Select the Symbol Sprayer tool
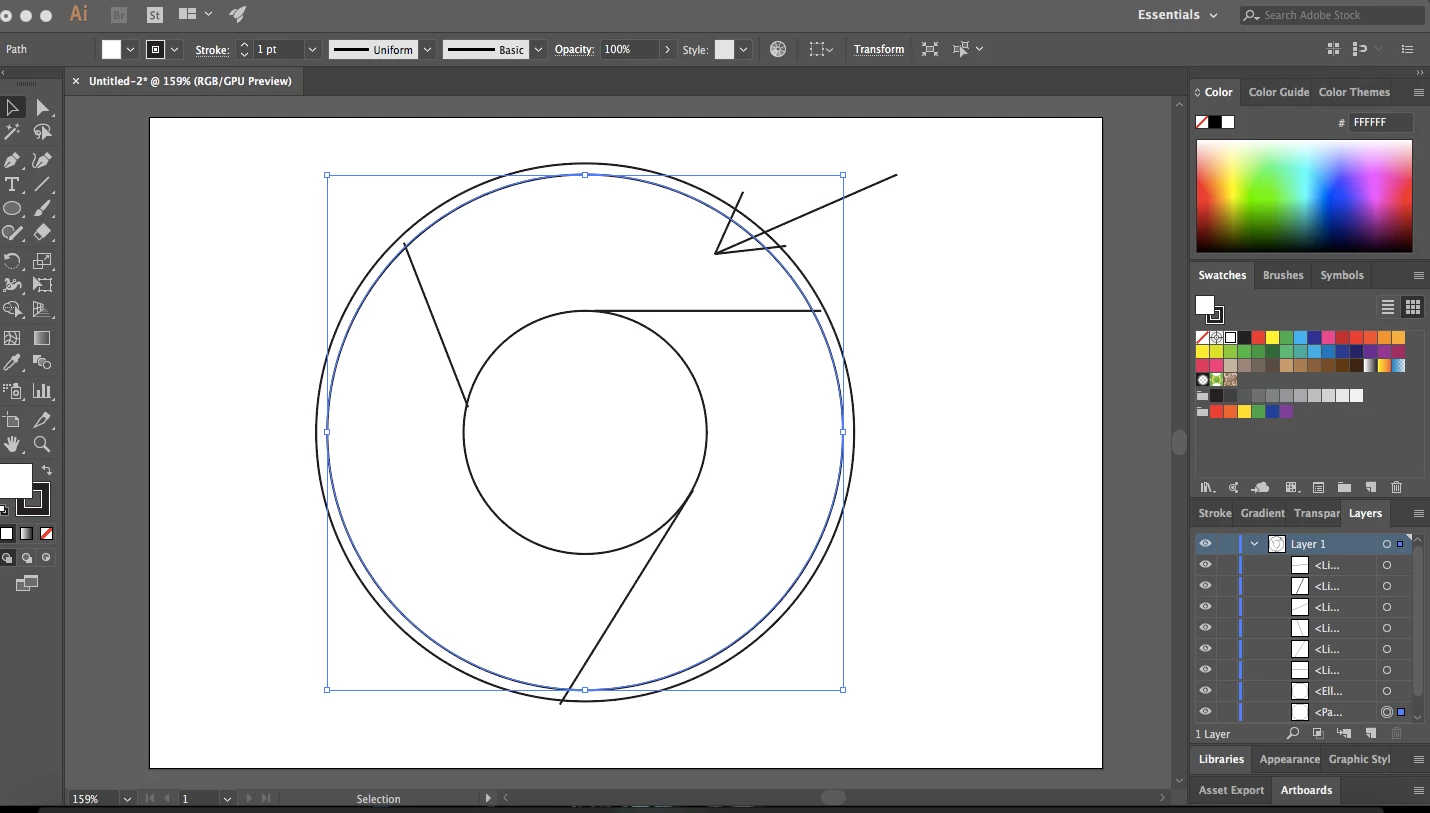 12,391
